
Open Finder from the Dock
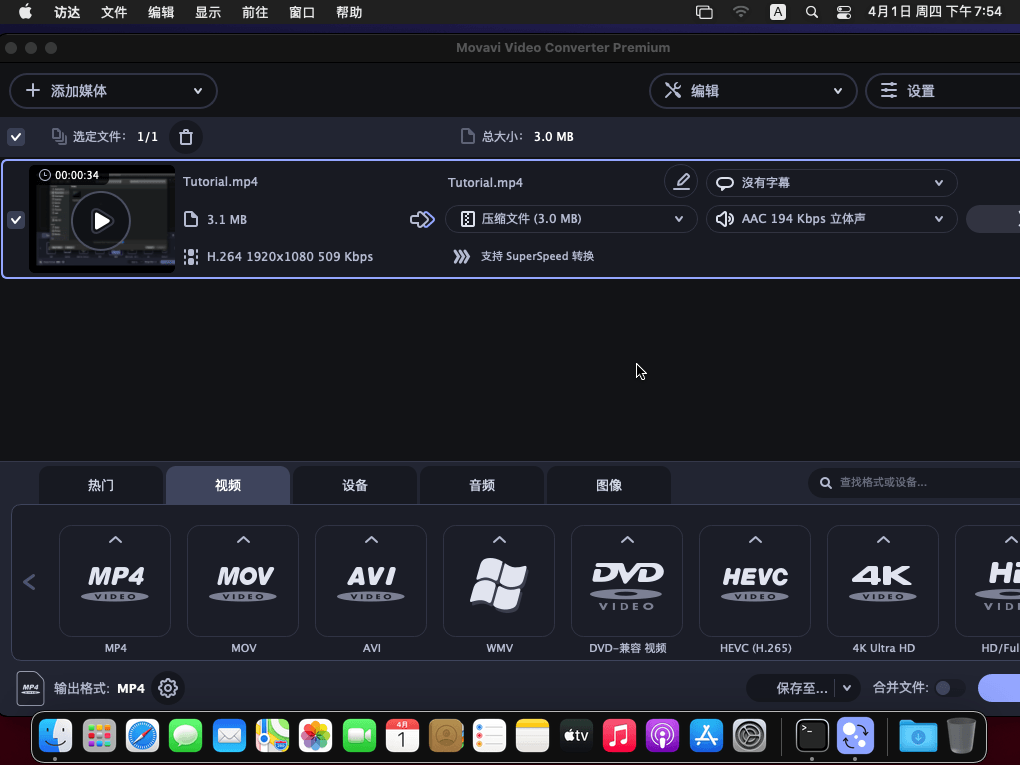point(55,736)
